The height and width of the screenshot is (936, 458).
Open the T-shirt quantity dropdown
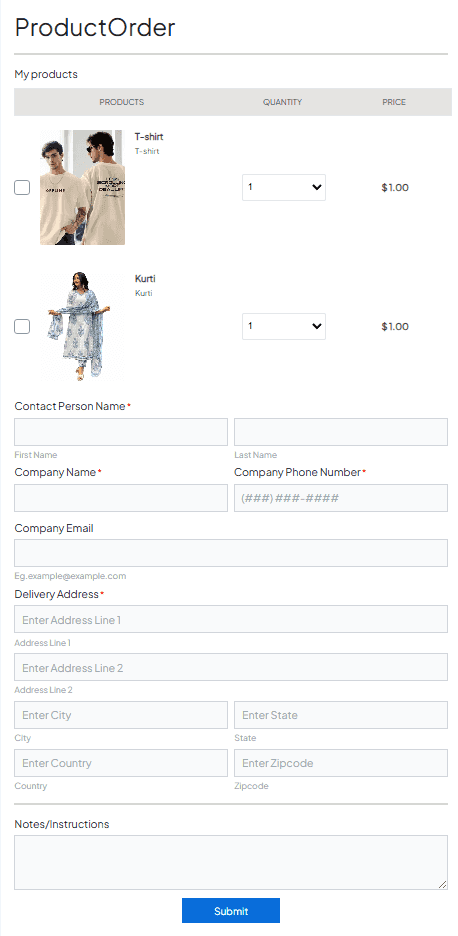tap(284, 187)
